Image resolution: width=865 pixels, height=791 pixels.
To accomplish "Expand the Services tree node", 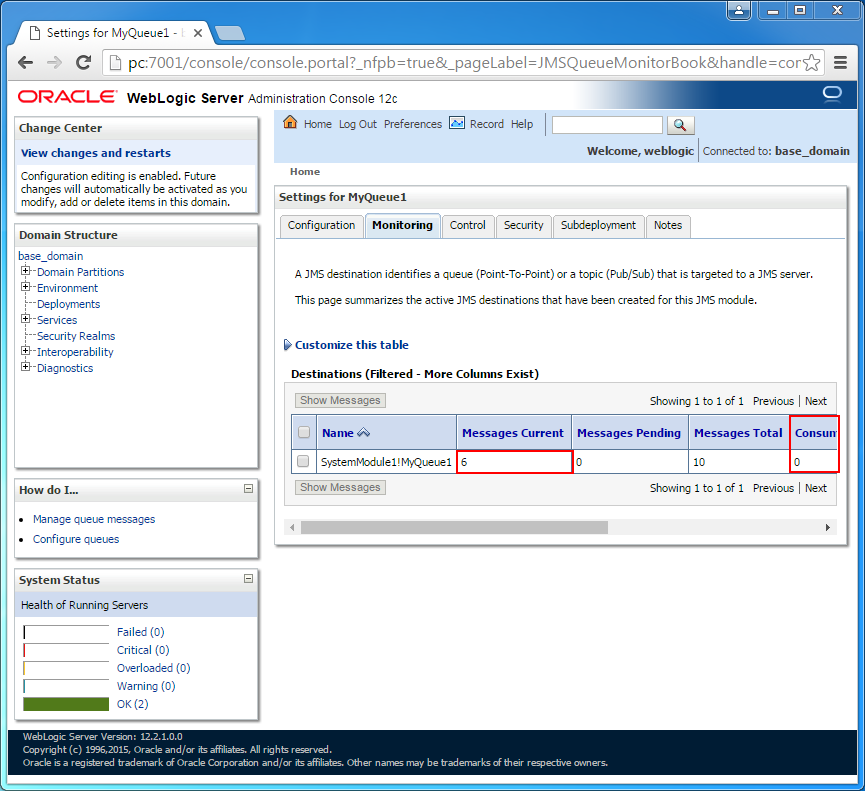I will (x=25, y=319).
